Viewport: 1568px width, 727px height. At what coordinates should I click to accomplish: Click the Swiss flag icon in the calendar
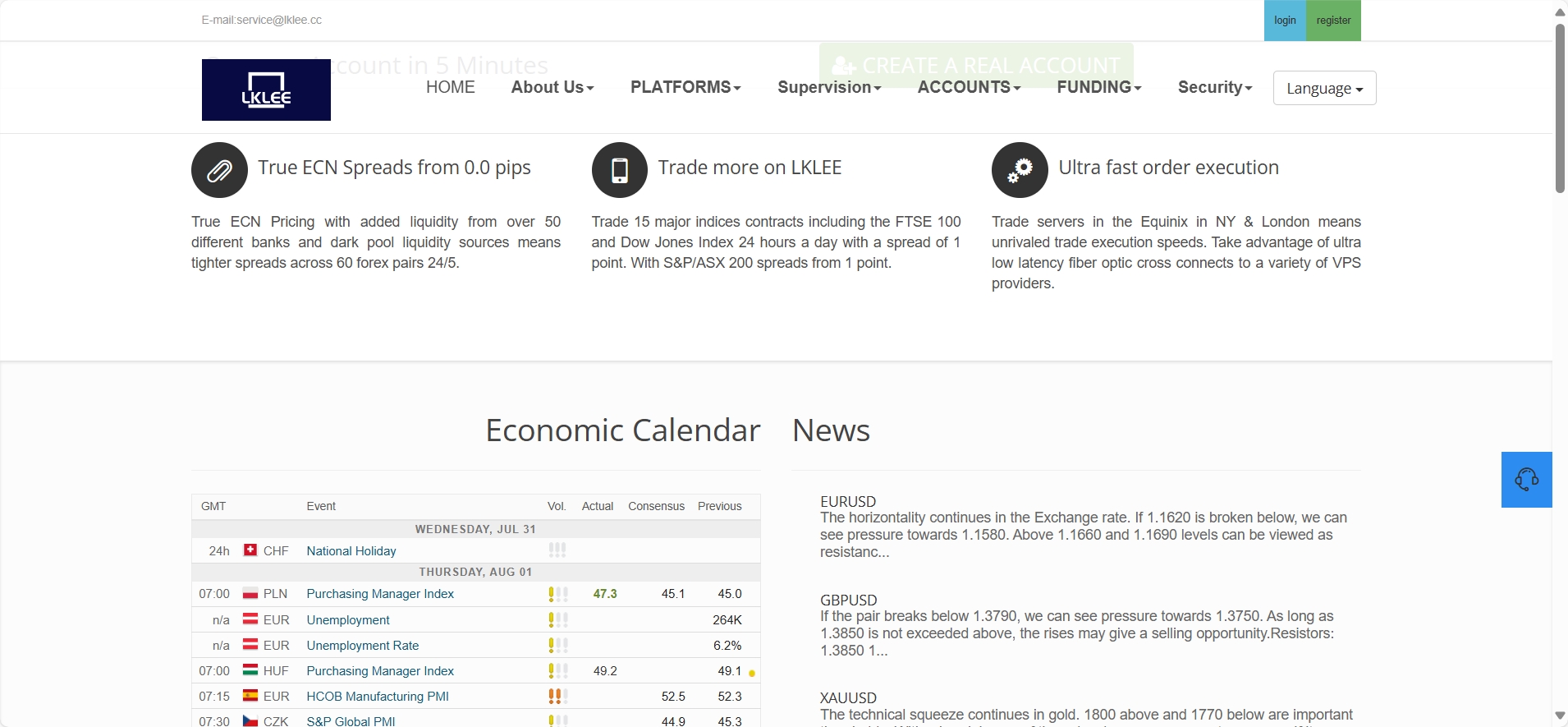point(250,550)
